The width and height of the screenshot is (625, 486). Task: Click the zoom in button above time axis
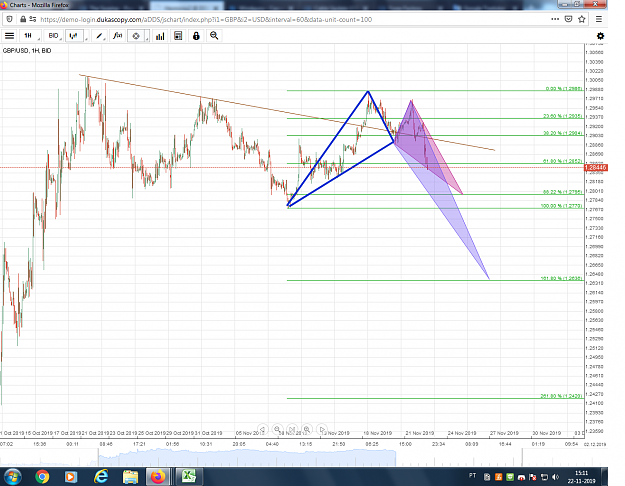click(307, 429)
